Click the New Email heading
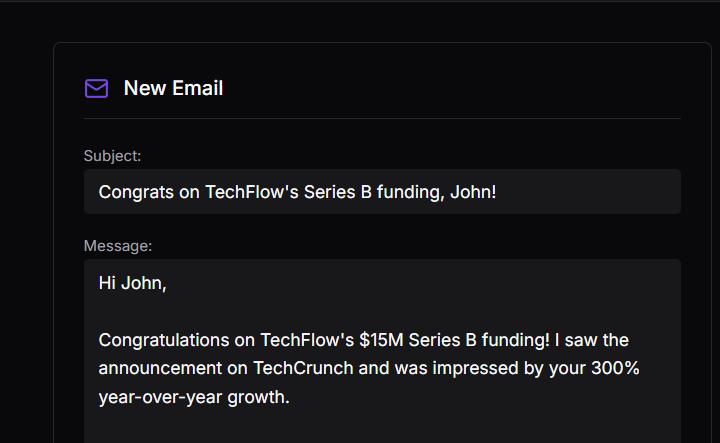The image size is (720, 443). point(173,88)
